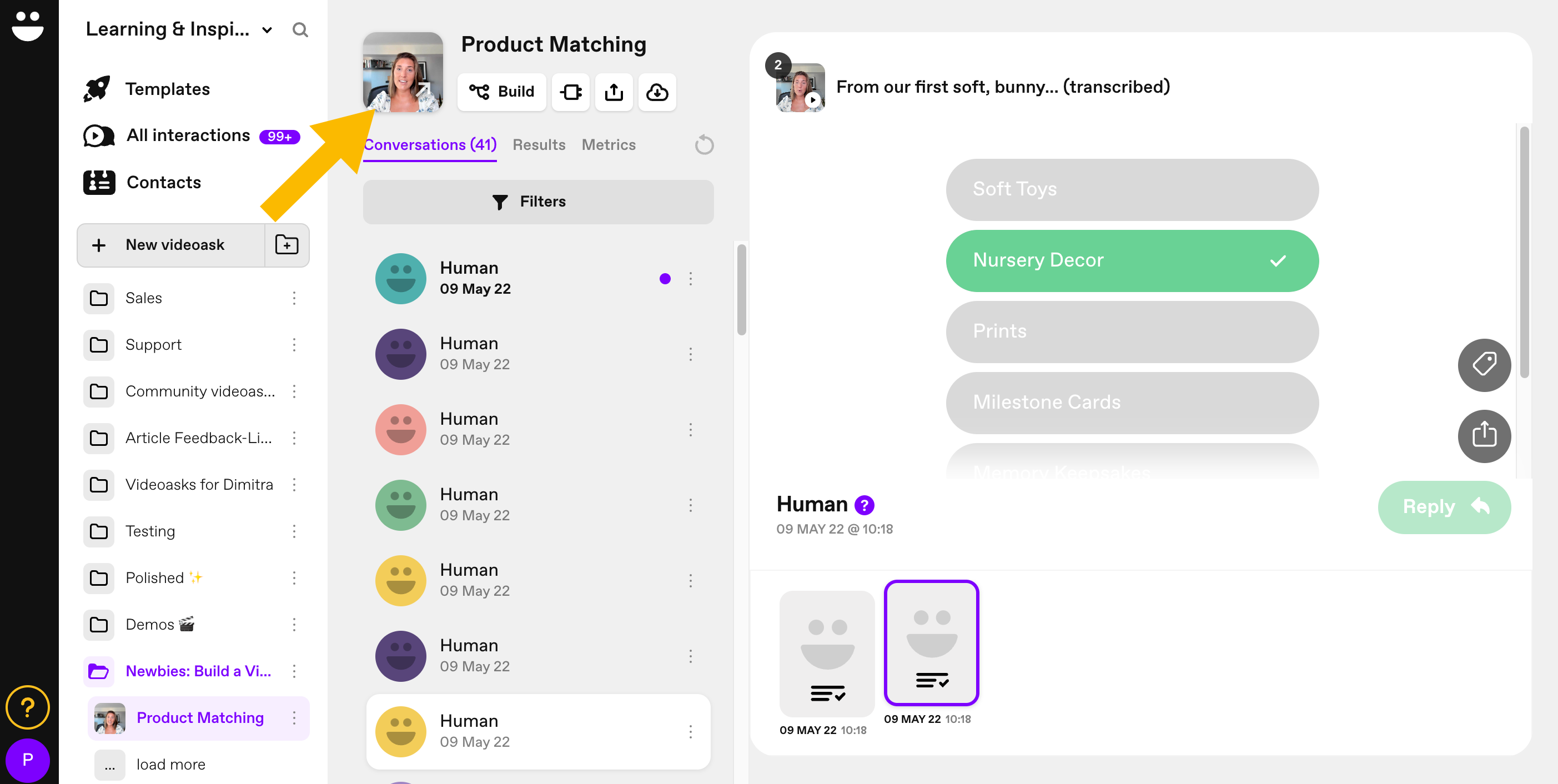Select the Soft Toys answer option
The image size is (1558, 784).
click(x=1132, y=189)
